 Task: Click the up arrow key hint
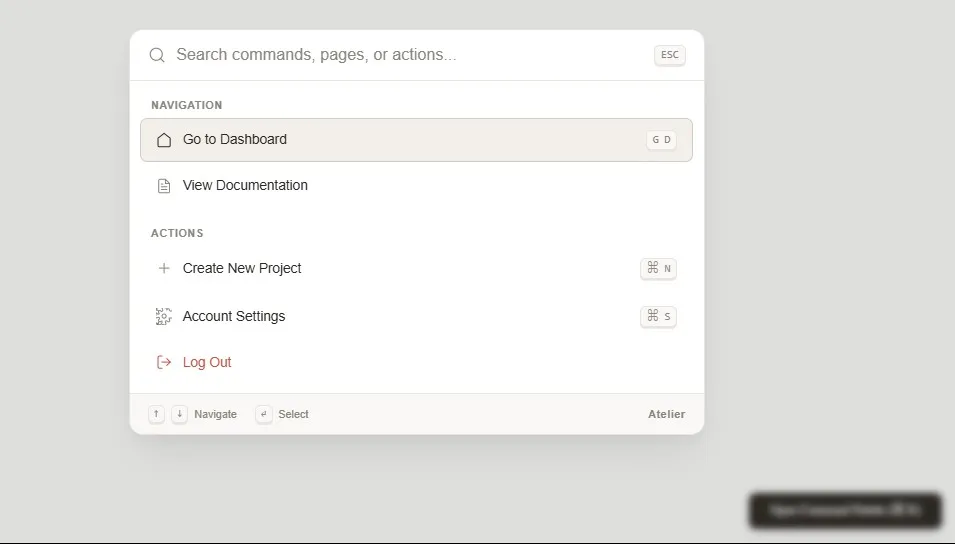coord(156,414)
